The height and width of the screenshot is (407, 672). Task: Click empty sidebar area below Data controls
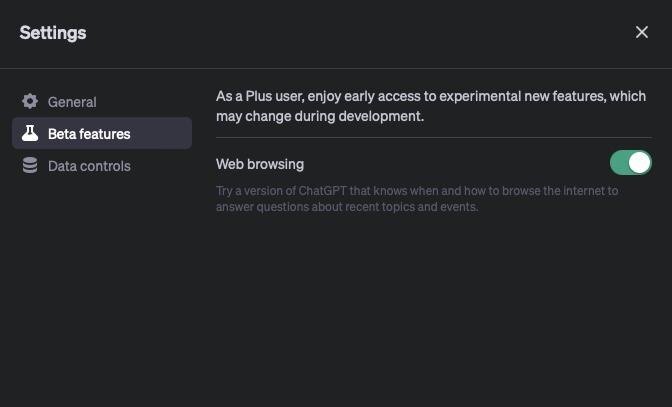click(100, 280)
